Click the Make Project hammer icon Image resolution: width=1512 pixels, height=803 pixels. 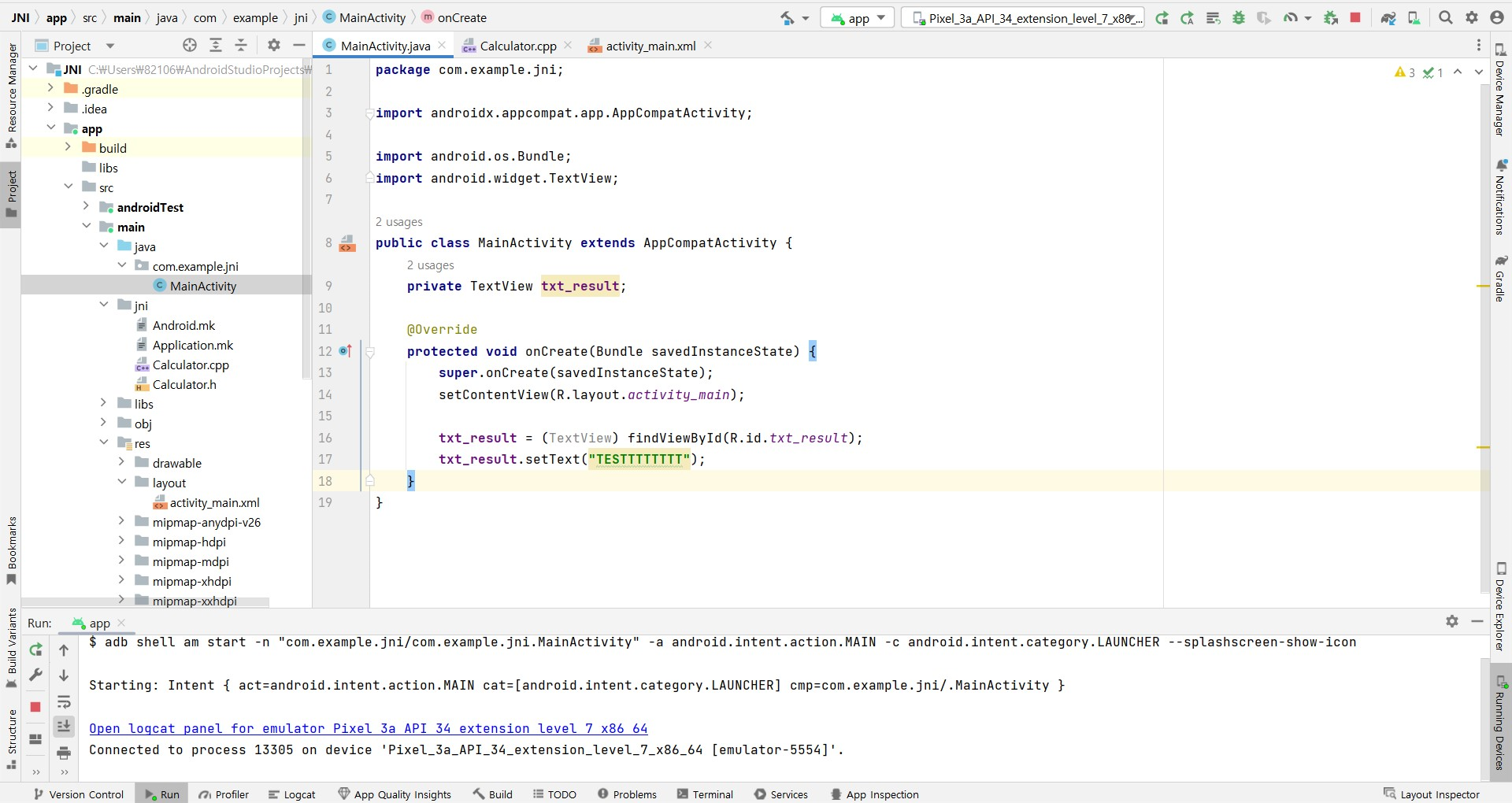click(787, 17)
